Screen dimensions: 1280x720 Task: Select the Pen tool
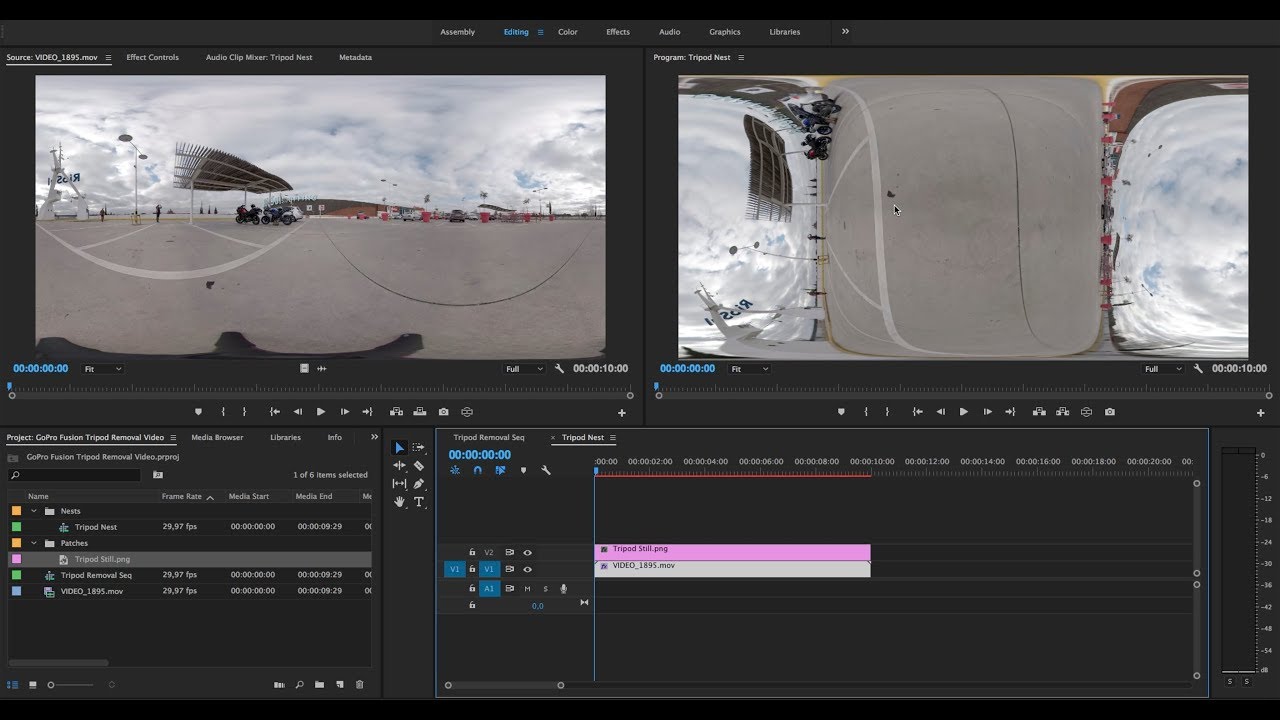[419, 483]
